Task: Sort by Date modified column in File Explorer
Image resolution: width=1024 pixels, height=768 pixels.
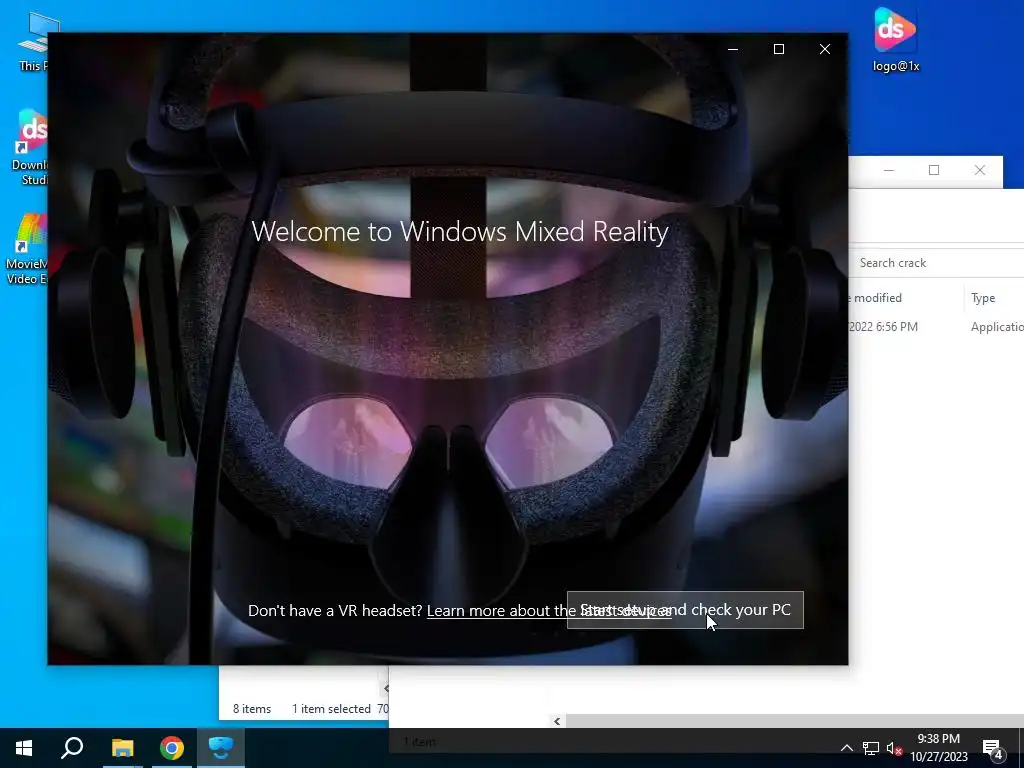Action: click(906, 298)
